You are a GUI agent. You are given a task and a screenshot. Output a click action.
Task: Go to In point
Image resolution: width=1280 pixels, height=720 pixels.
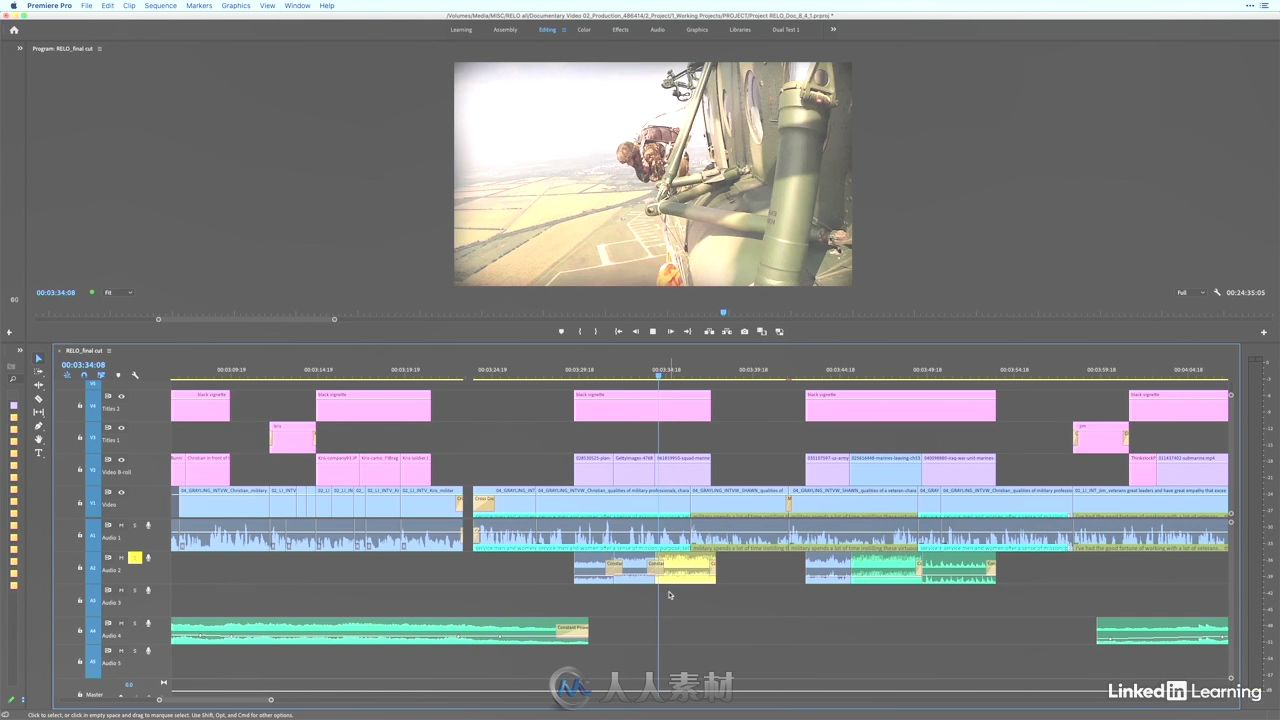tap(618, 331)
